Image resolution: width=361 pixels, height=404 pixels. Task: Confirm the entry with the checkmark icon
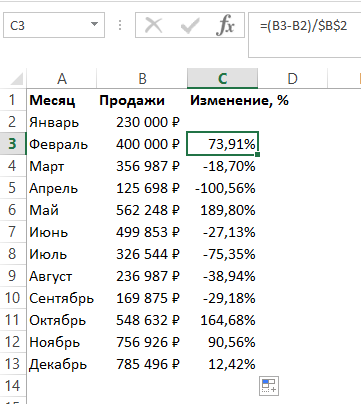coord(190,25)
